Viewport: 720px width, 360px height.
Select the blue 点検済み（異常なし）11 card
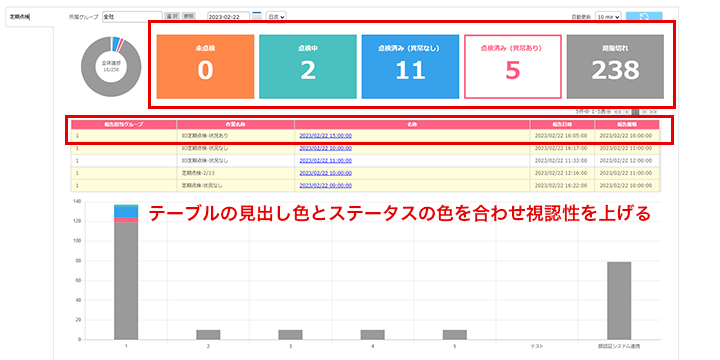tap(410, 67)
